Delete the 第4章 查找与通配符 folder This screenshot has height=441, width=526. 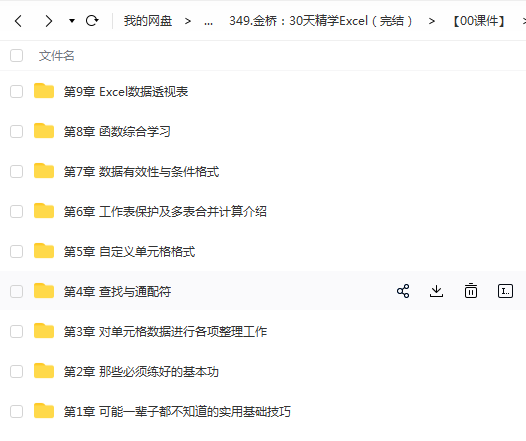click(471, 291)
